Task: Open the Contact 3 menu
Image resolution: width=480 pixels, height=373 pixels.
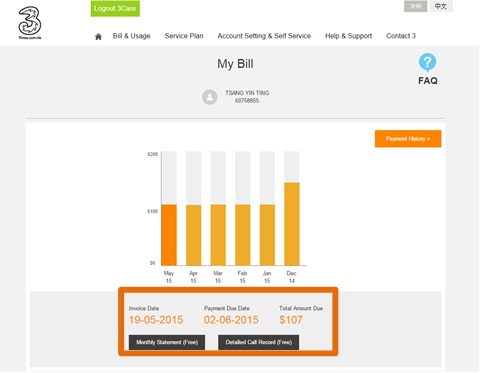Action: pyautogui.click(x=401, y=36)
